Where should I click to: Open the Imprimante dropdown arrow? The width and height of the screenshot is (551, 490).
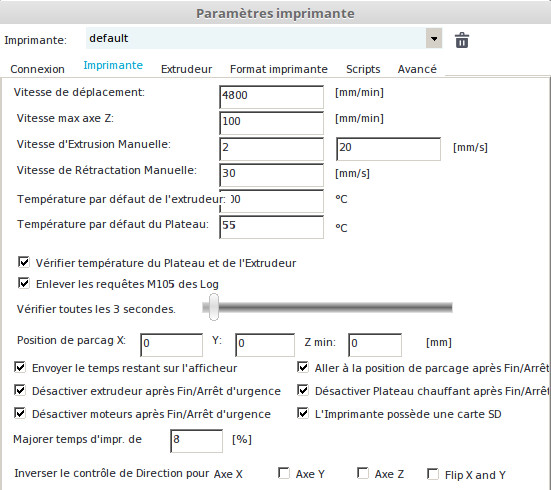click(x=434, y=38)
